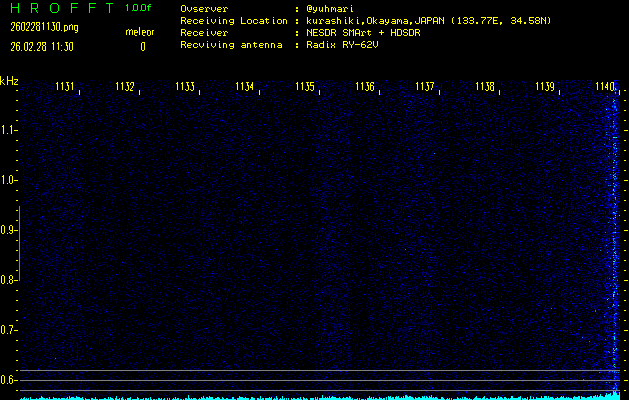The width and height of the screenshot is (629, 400).
Task: Select the 26.02.28 11:30 timestamp
Action: tap(42, 46)
